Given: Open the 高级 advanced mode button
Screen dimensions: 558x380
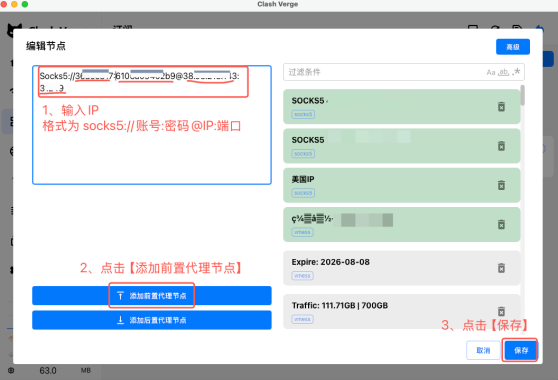Looking at the screenshot, I should (x=513, y=47).
